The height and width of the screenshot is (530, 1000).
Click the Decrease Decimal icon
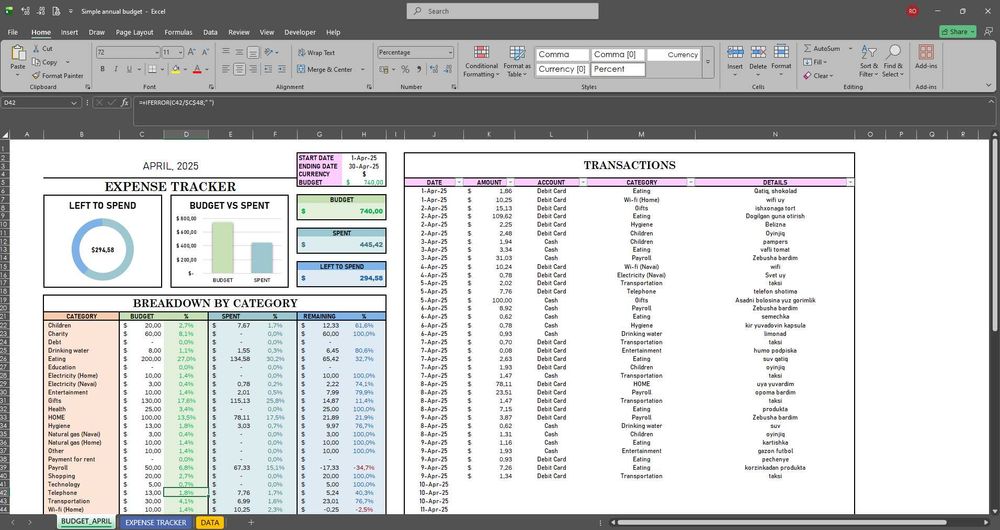pos(447,69)
